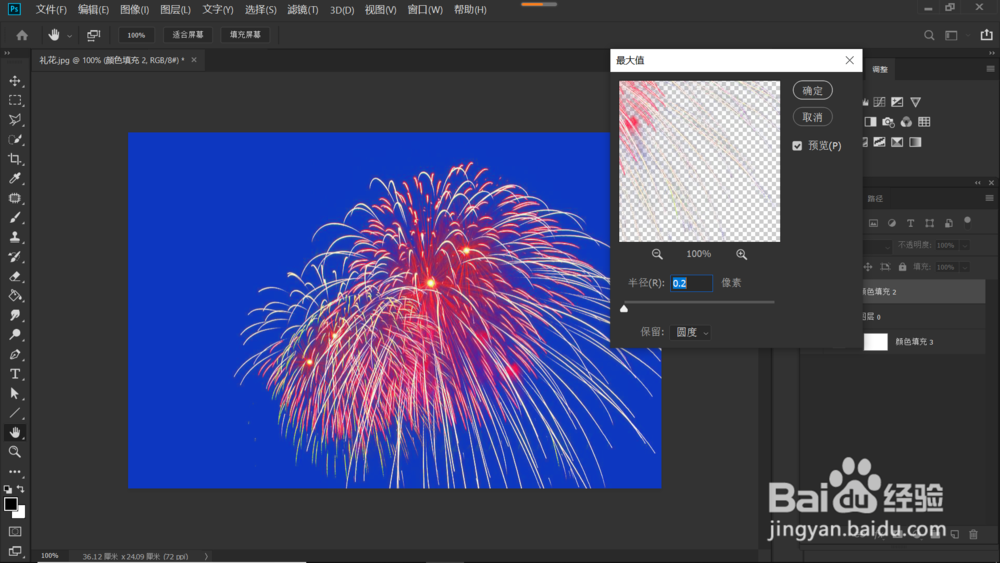
Task: Toggle the 预览(P) preview checkbox
Action: point(797,146)
